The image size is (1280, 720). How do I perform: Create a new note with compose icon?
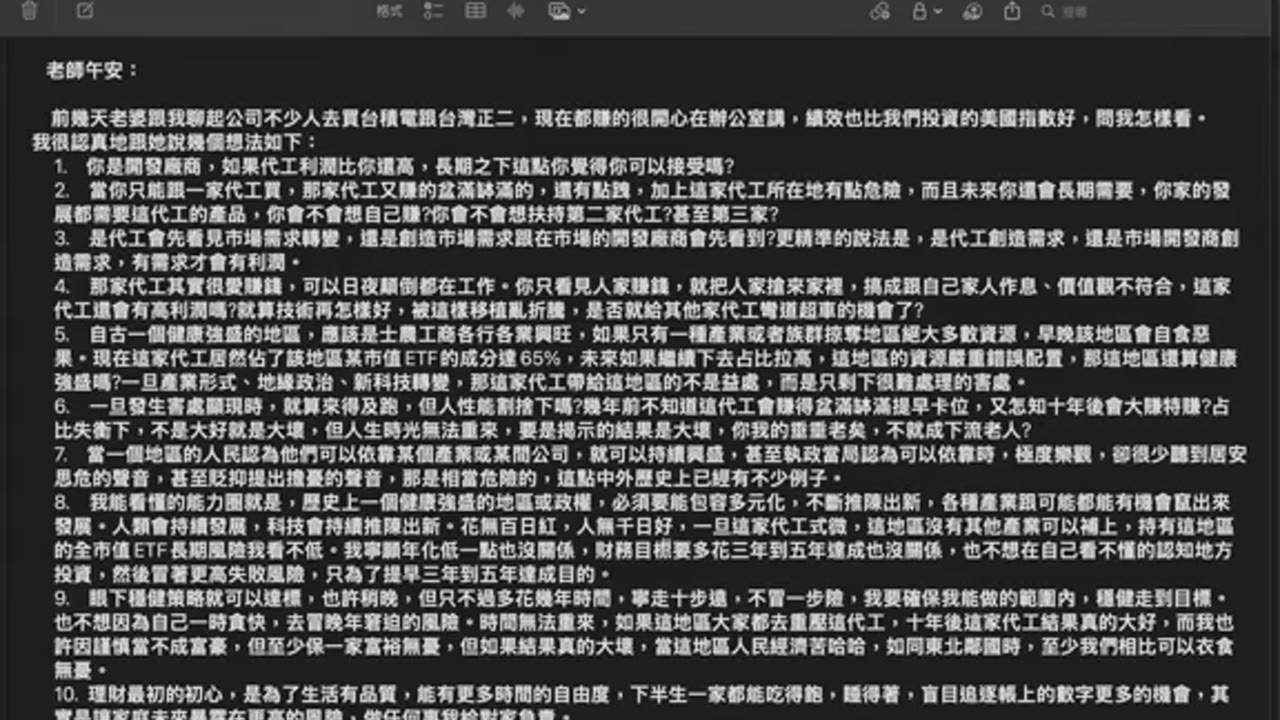[x=85, y=11]
